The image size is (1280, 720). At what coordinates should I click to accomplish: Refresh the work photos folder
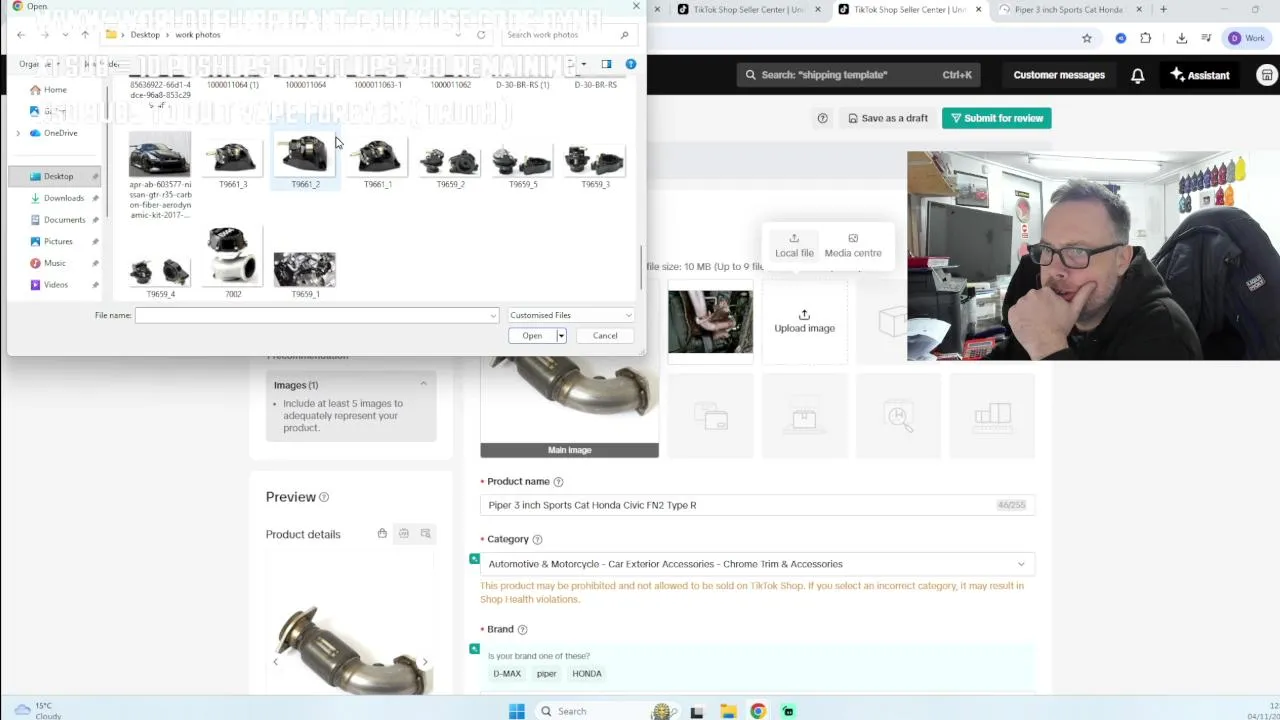click(x=481, y=35)
